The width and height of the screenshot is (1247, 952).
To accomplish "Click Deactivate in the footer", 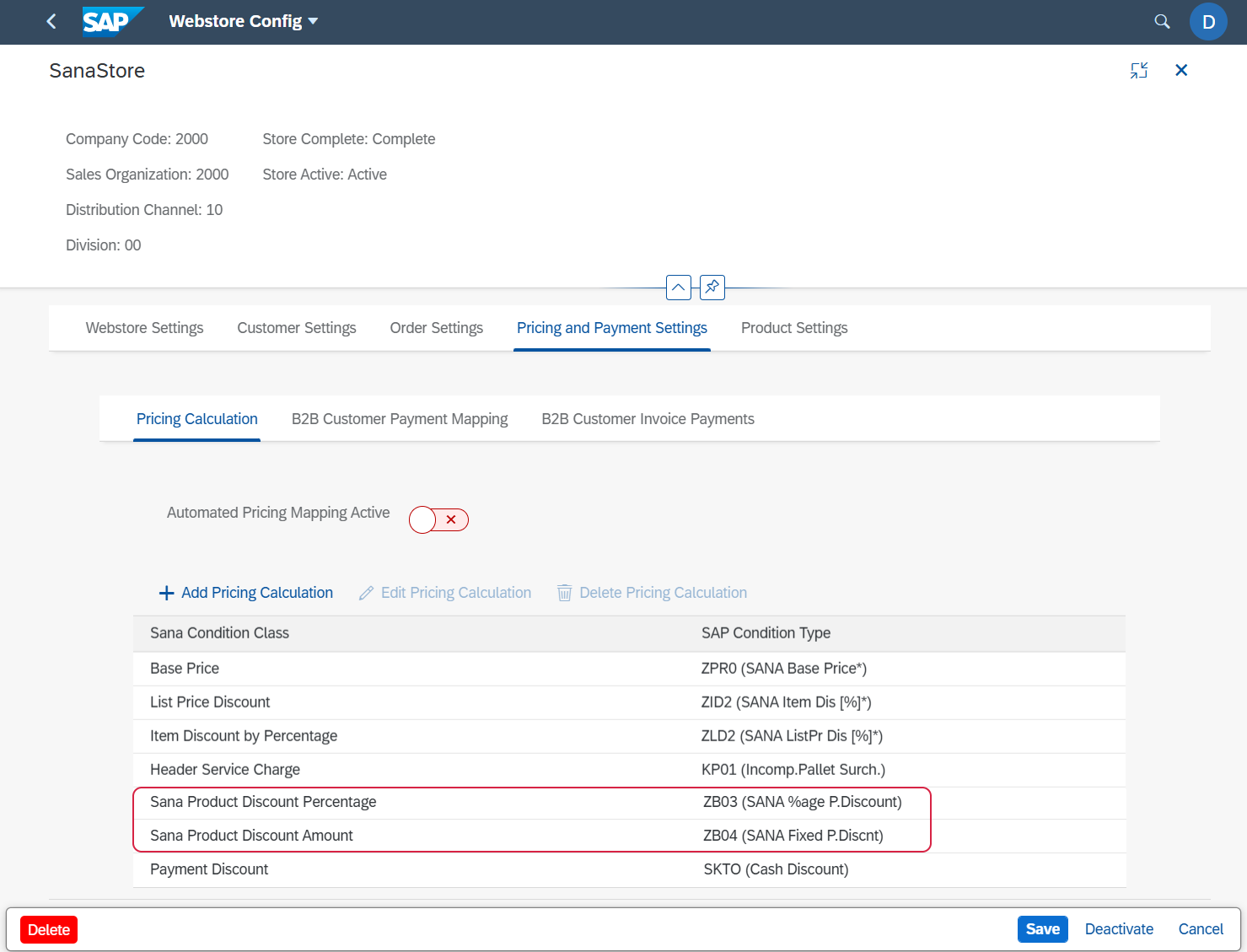I will (1119, 929).
